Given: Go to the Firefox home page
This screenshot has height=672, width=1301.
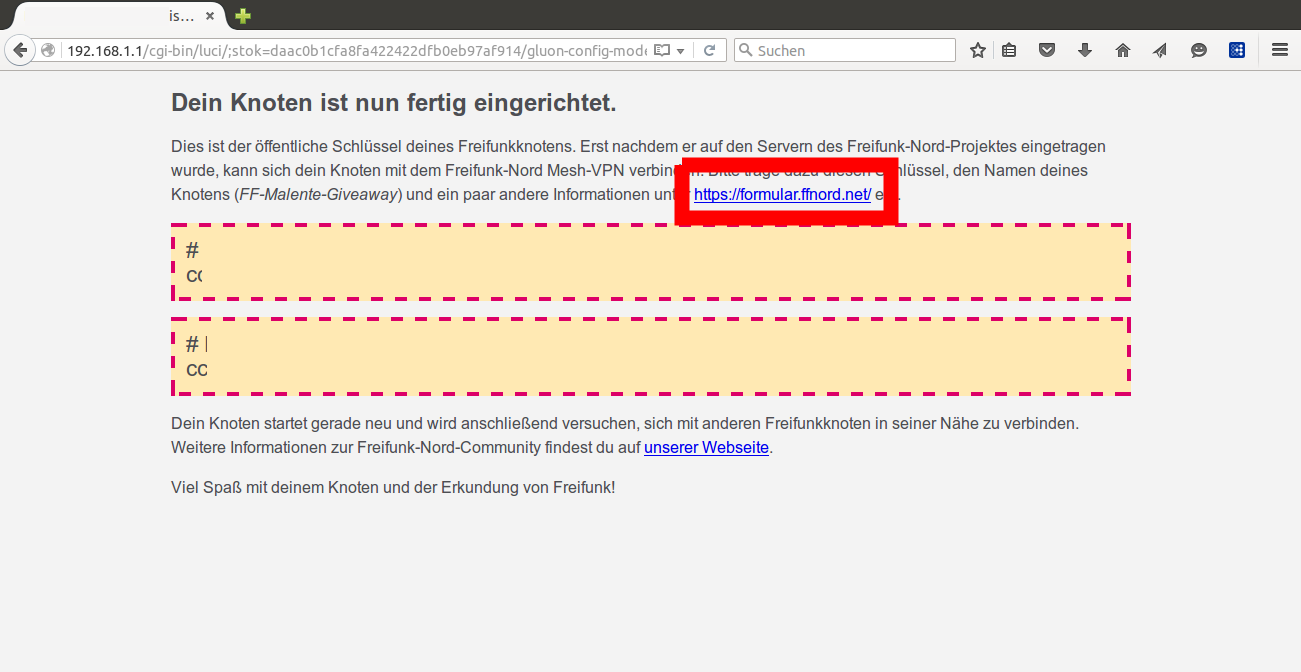Looking at the screenshot, I should point(1123,50).
